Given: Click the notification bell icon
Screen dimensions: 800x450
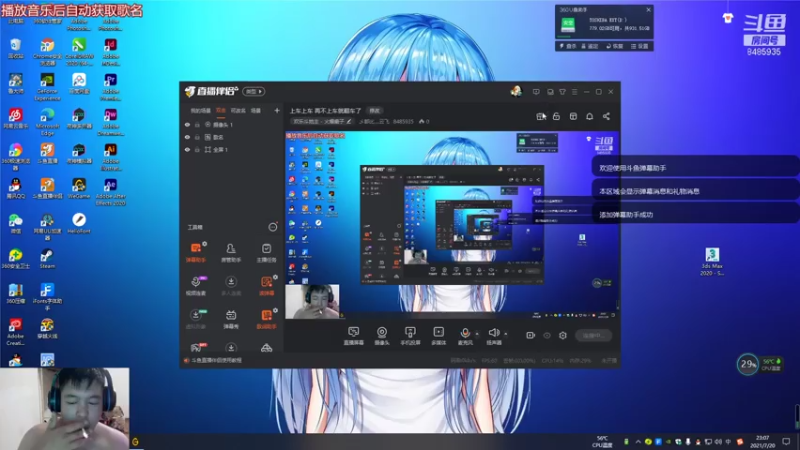Looking at the screenshot, I should tap(589, 116).
